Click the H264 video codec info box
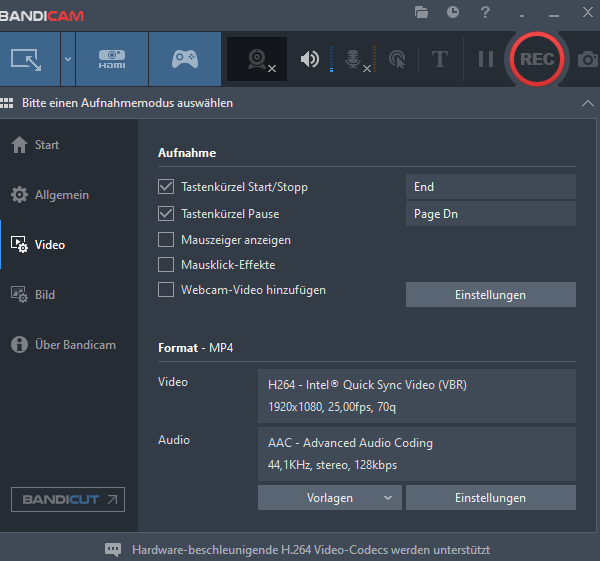600x561 pixels. [417, 396]
